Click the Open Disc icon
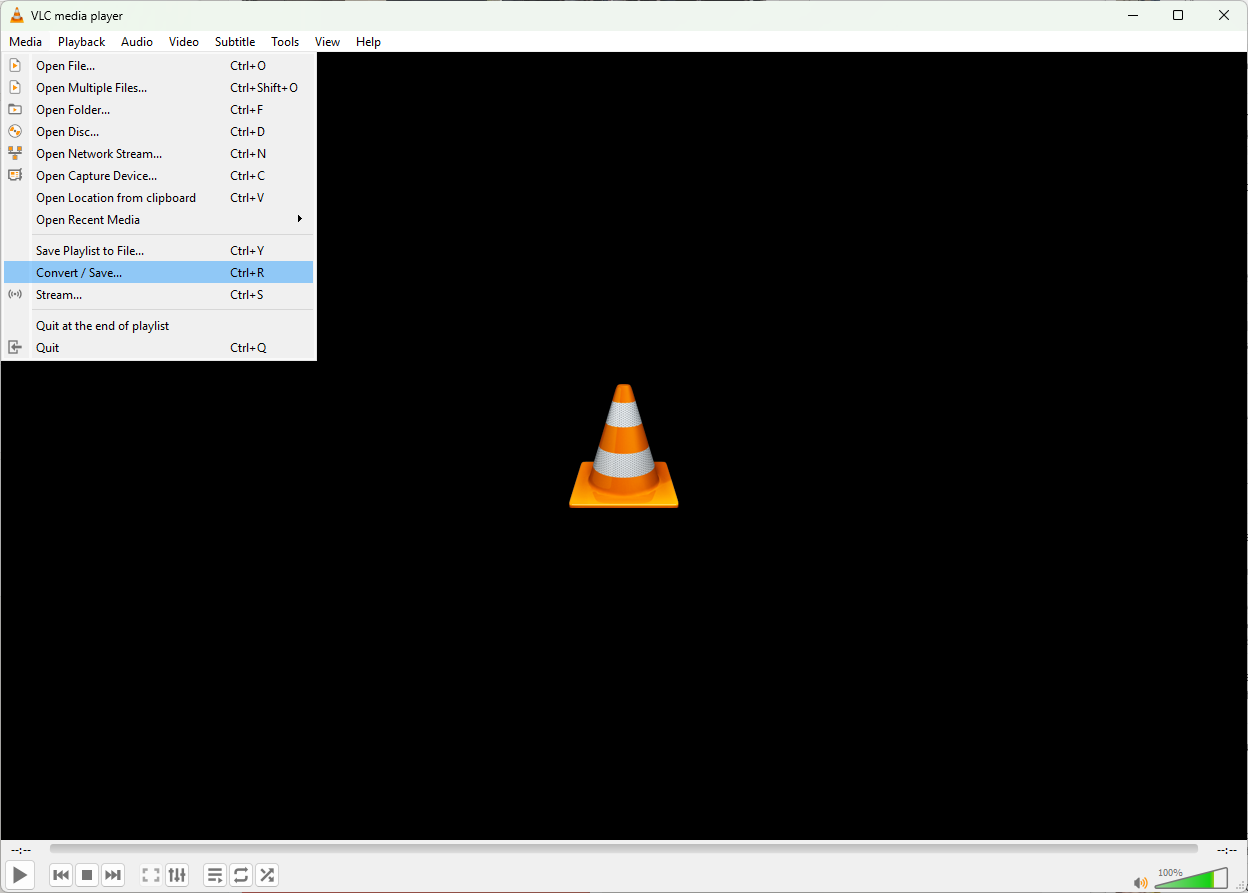The width and height of the screenshot is (1248, 893). [x=15, y=131]
